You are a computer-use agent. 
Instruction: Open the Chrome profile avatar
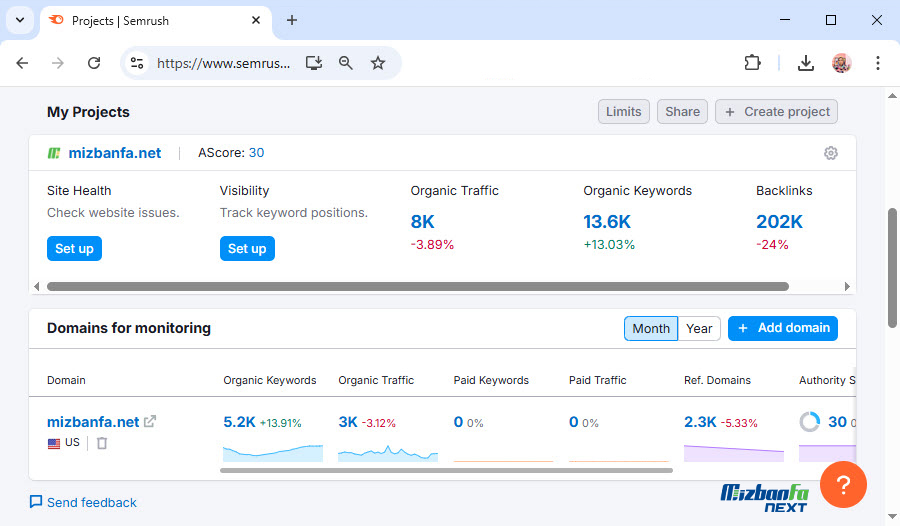841,63
